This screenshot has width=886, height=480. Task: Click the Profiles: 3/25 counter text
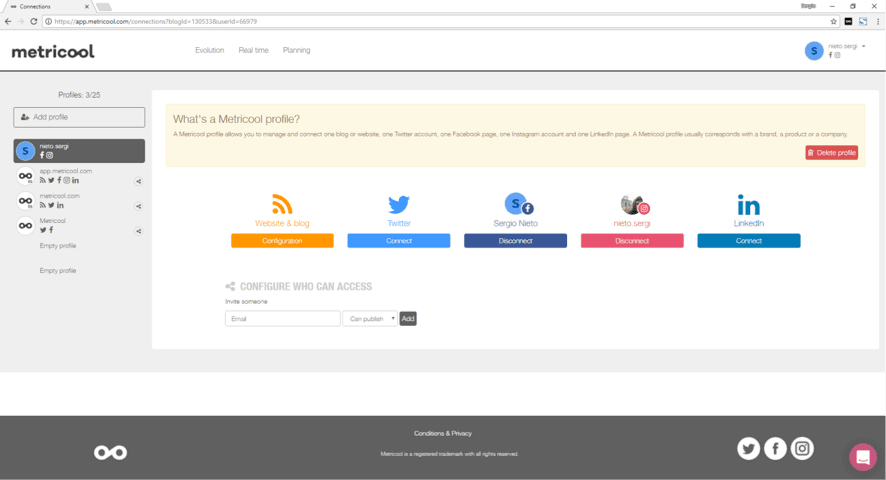tap(79, 95)
